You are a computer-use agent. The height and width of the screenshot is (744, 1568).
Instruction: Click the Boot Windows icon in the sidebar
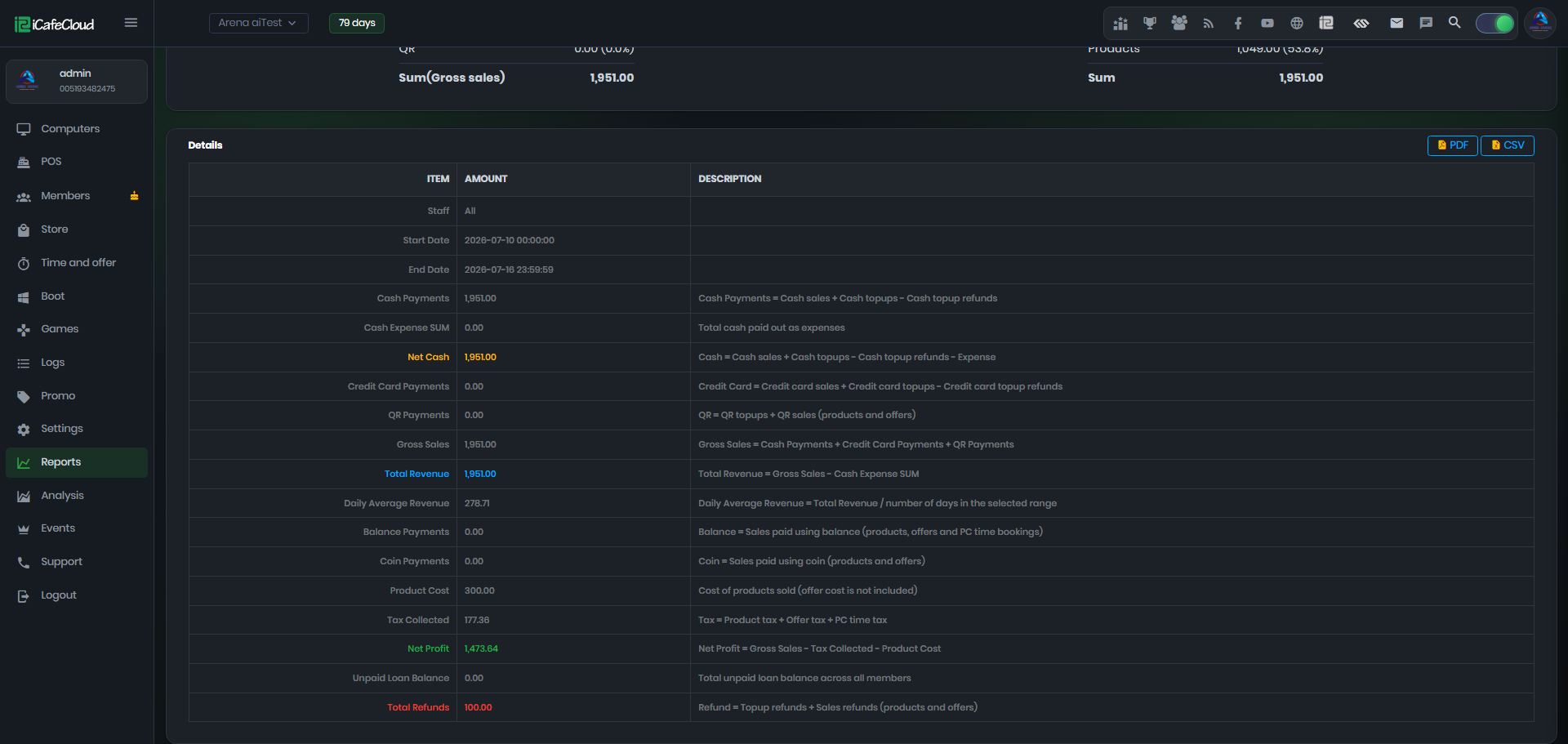pyautogui.click(x=24, y=296)
